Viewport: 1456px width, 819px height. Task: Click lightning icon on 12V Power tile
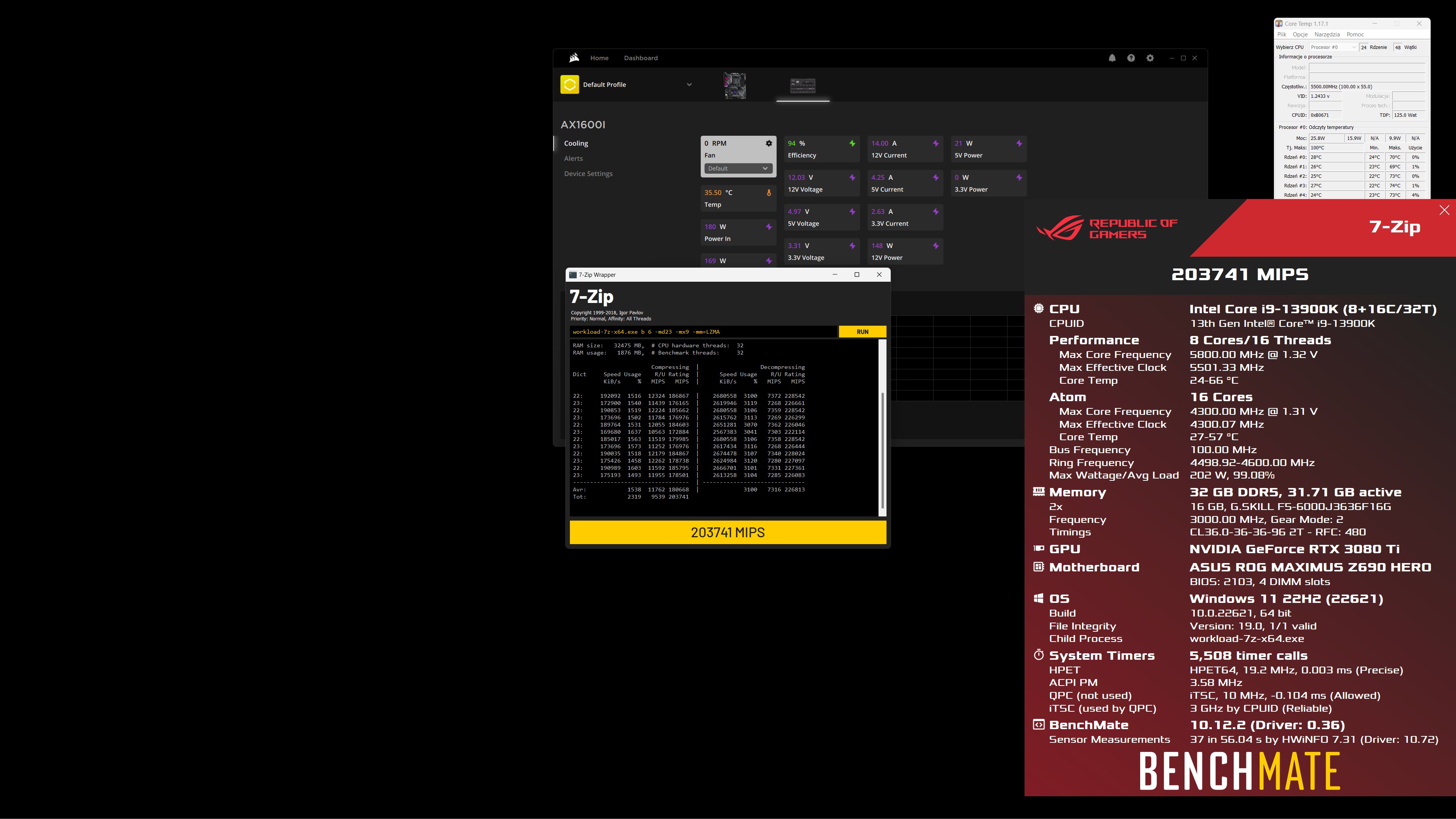(935, 245)
